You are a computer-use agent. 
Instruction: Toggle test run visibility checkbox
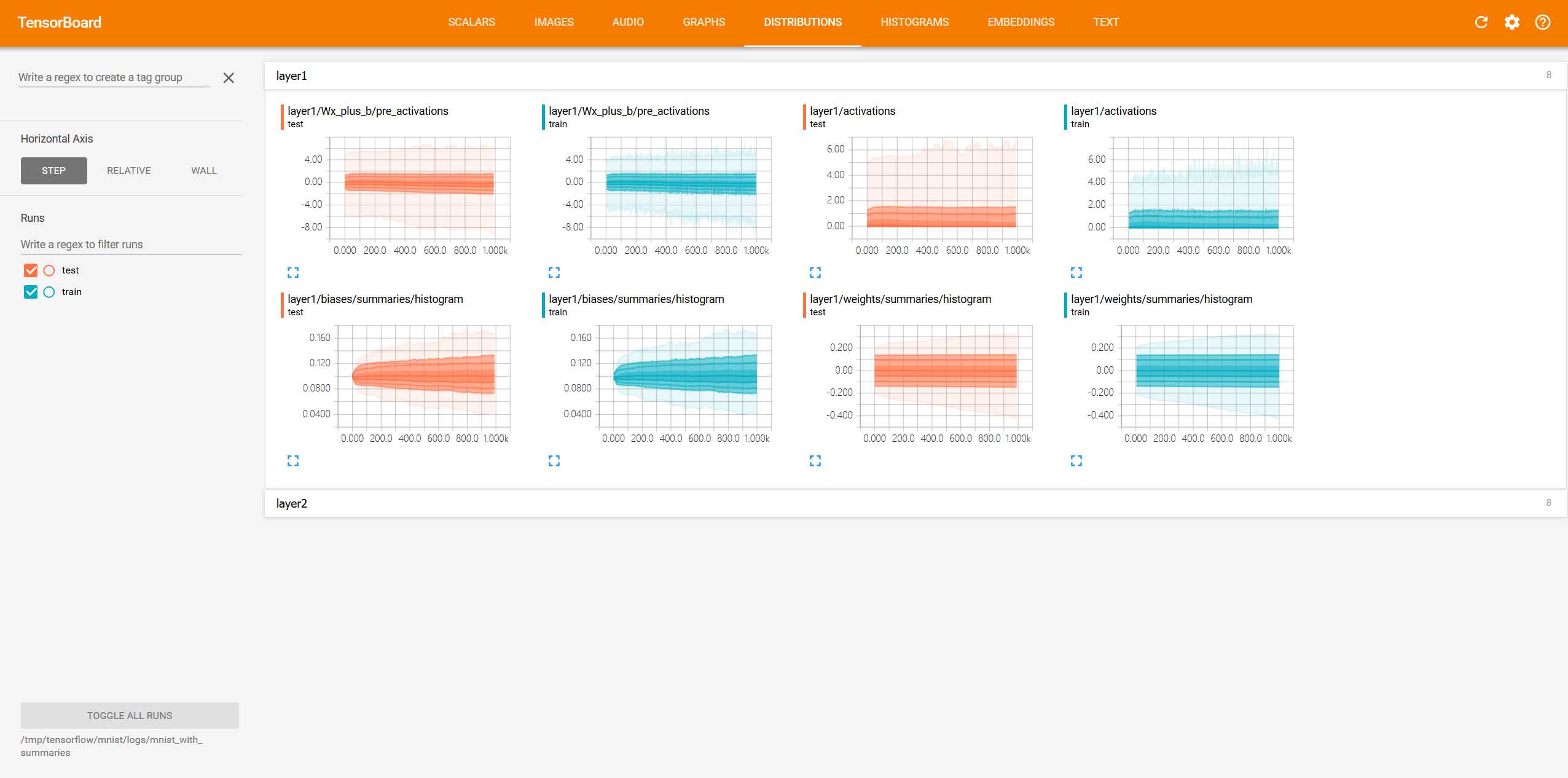pyautogui.click(x=31, y=270)
